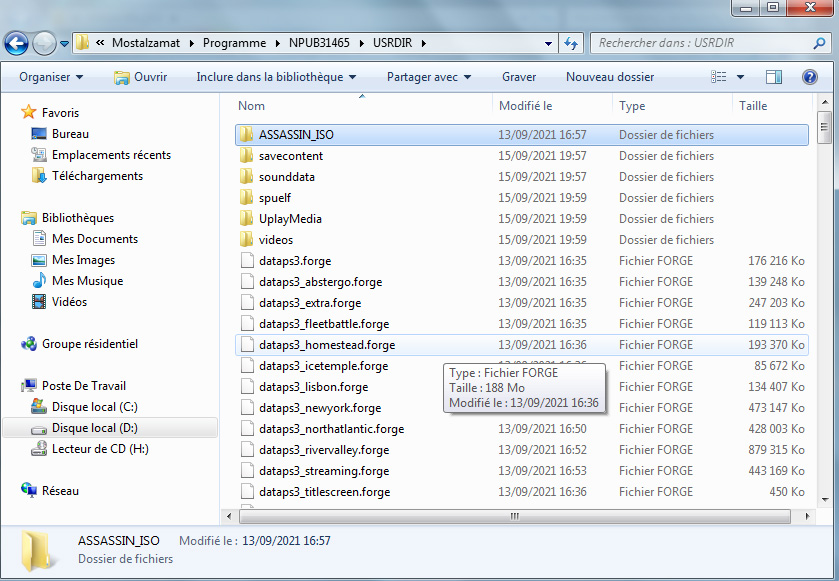Click the Back navigation arrow button
This screenshot has width=839, height=581.
17,43
